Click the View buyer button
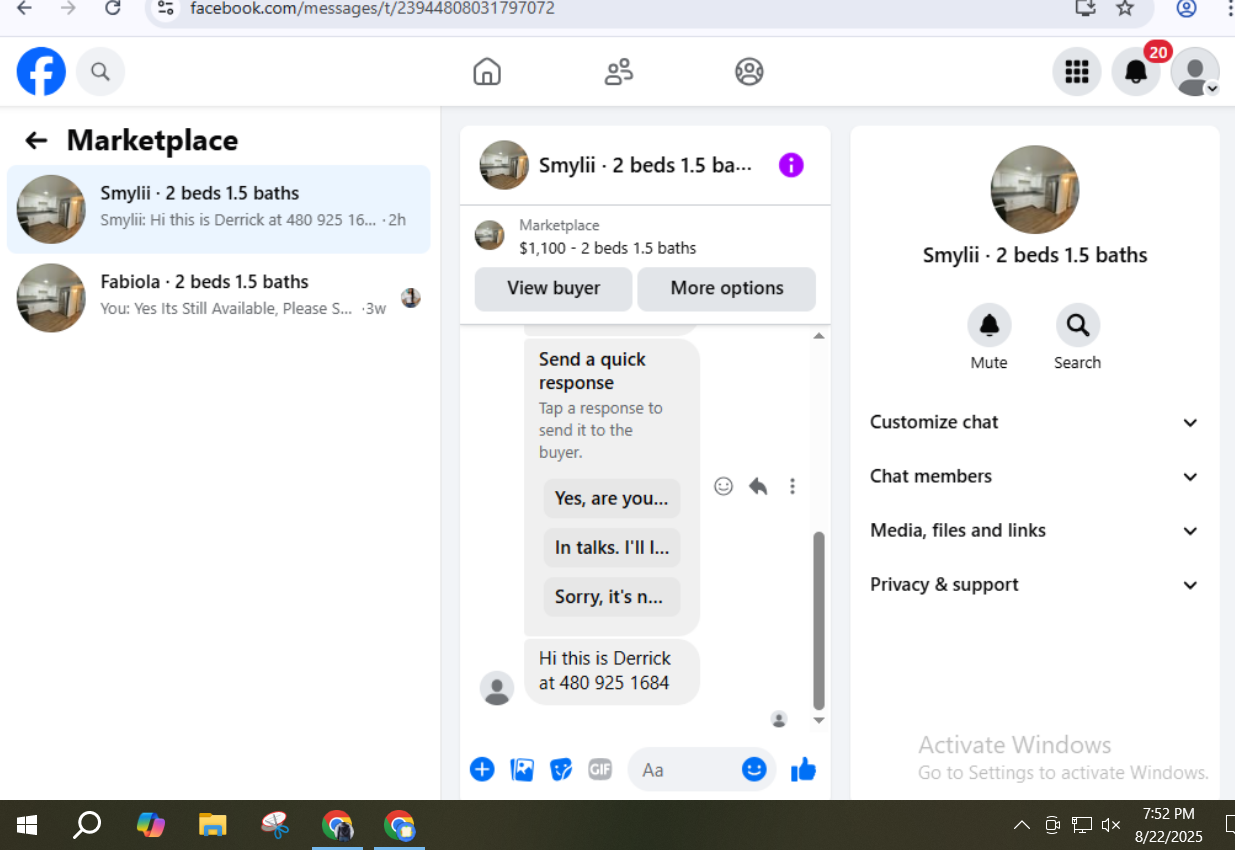1235x850 pixels. tap(553, 289)
